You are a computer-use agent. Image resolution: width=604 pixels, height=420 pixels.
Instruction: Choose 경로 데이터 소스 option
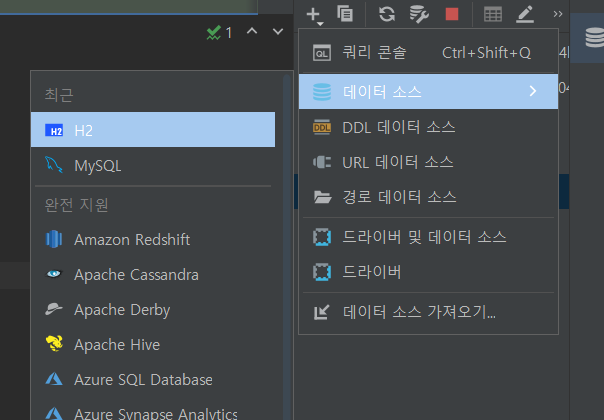point(428,197)
